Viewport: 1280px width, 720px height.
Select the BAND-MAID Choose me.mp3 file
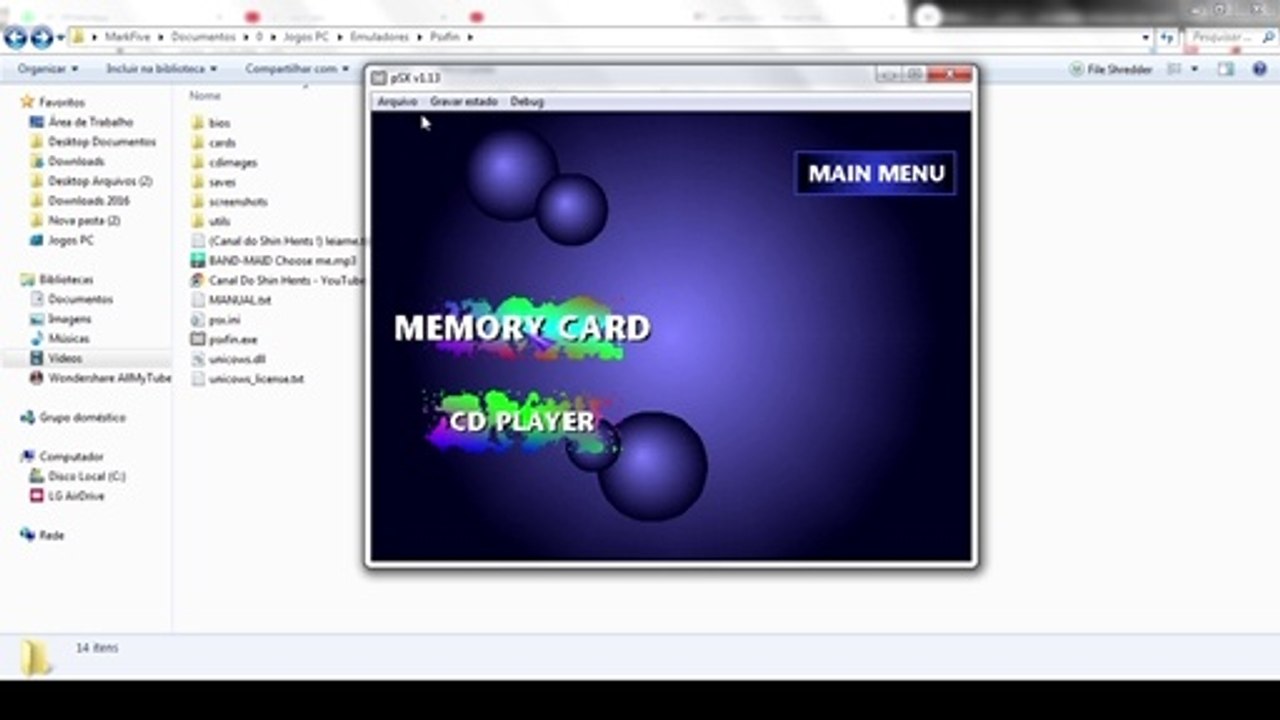tap(282, 261)
